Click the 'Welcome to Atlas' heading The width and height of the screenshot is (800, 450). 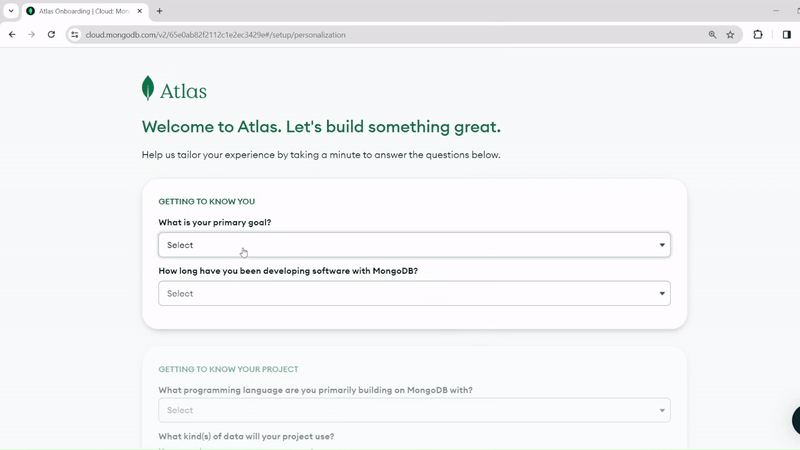coord(321,127)
